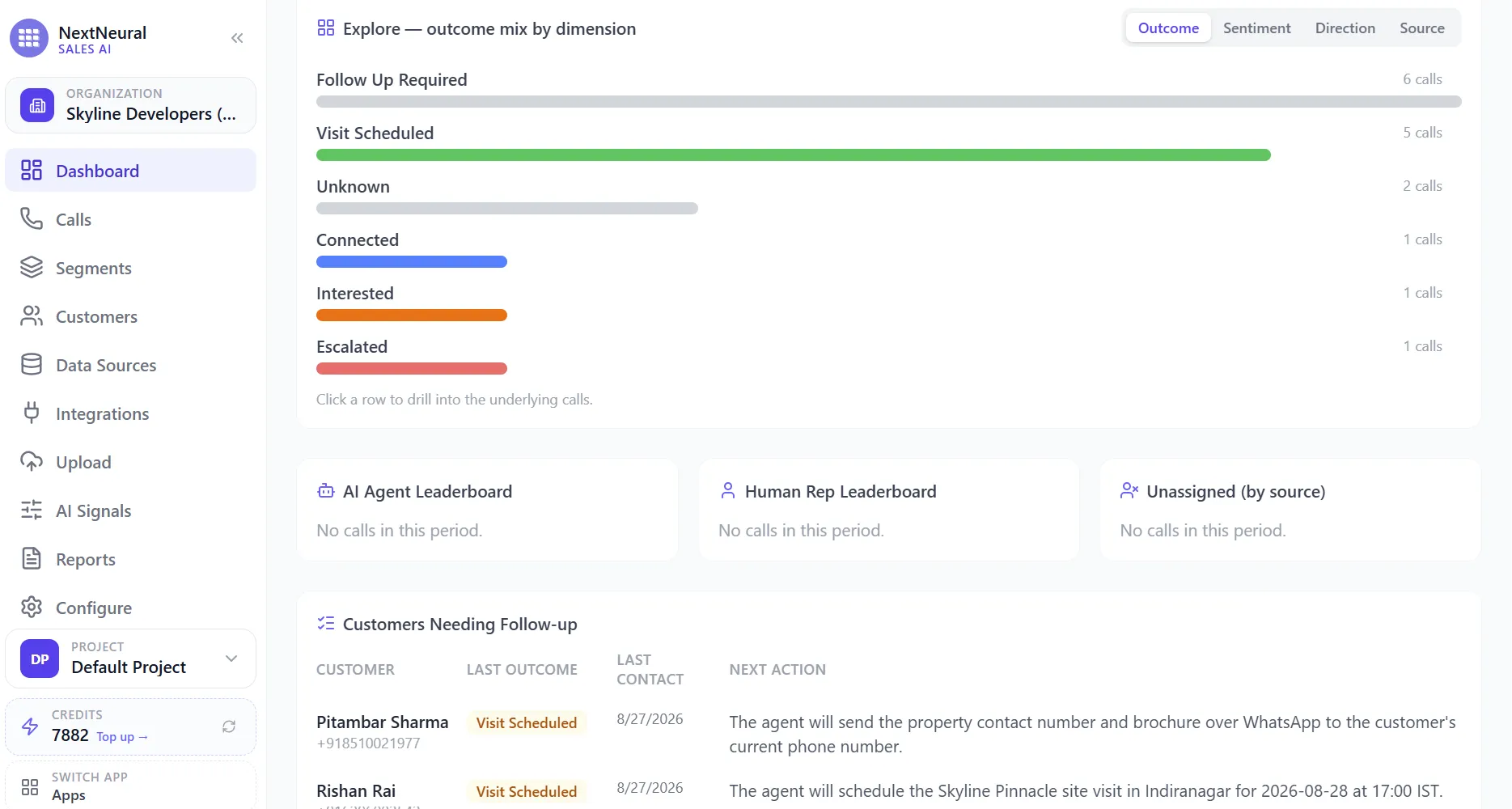Go to Integrations
The width and height of the screenshot is (1512, 809).
(x=130, y=413)
